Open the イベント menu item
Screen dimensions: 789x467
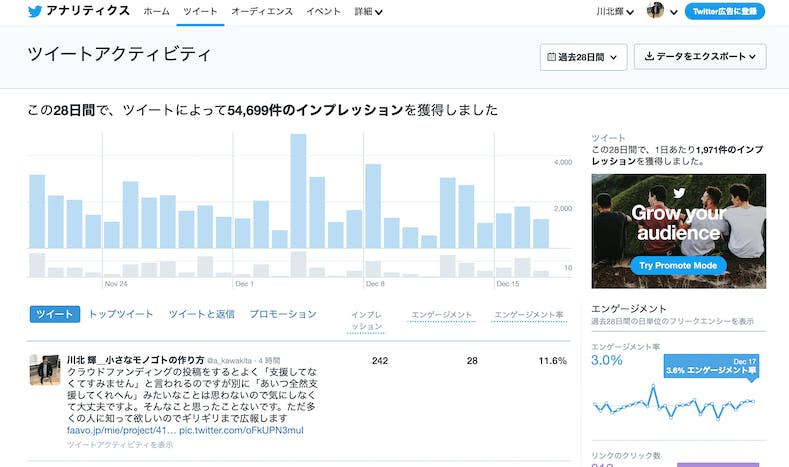[323, 11]
